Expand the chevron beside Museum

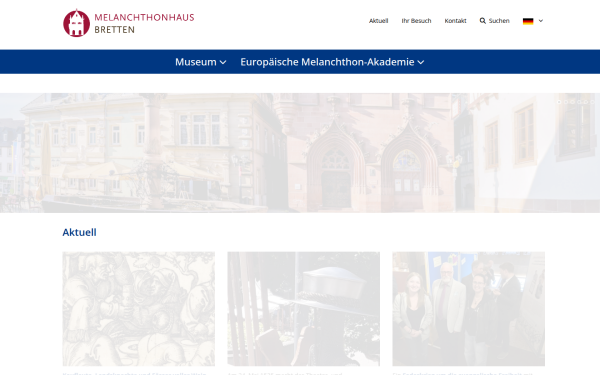pyautogui.click(x=223, y=62)
